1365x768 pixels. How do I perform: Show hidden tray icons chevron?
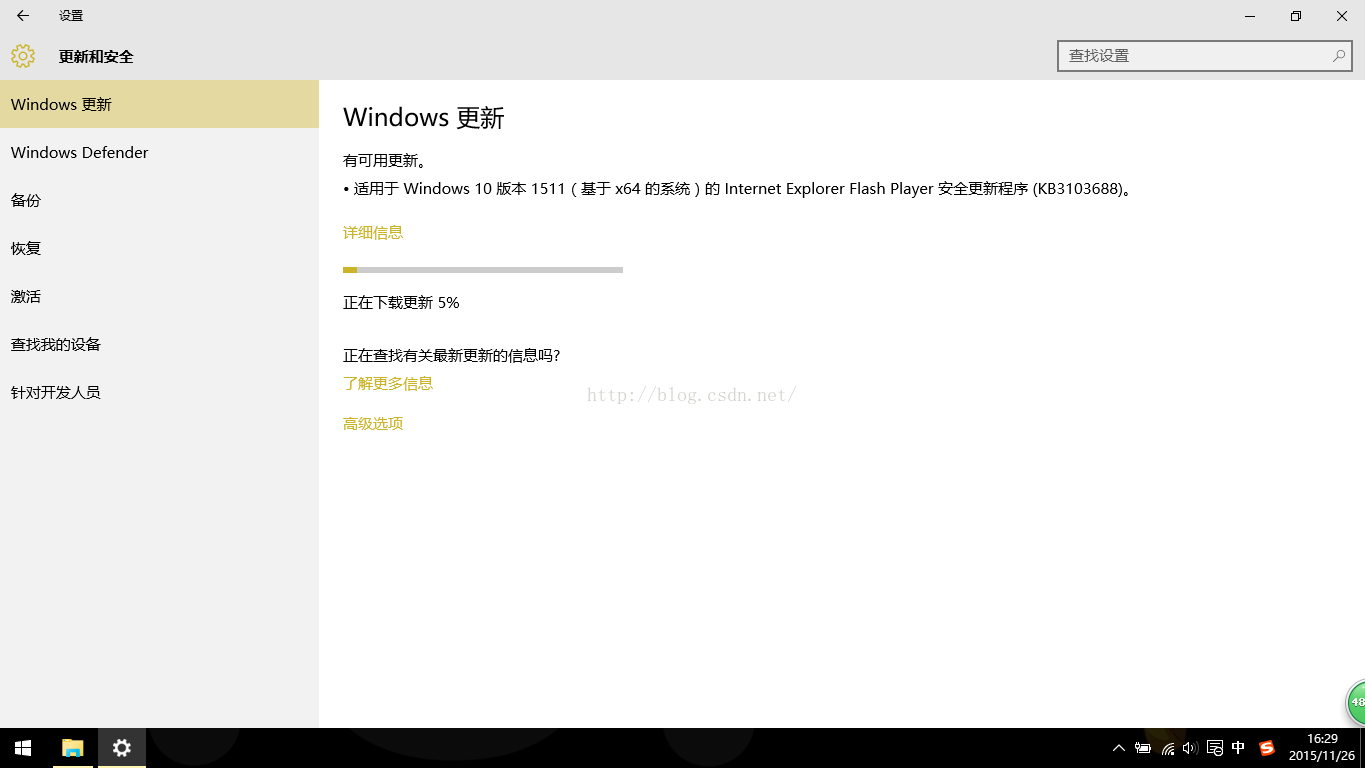[x=1119, y=748]
